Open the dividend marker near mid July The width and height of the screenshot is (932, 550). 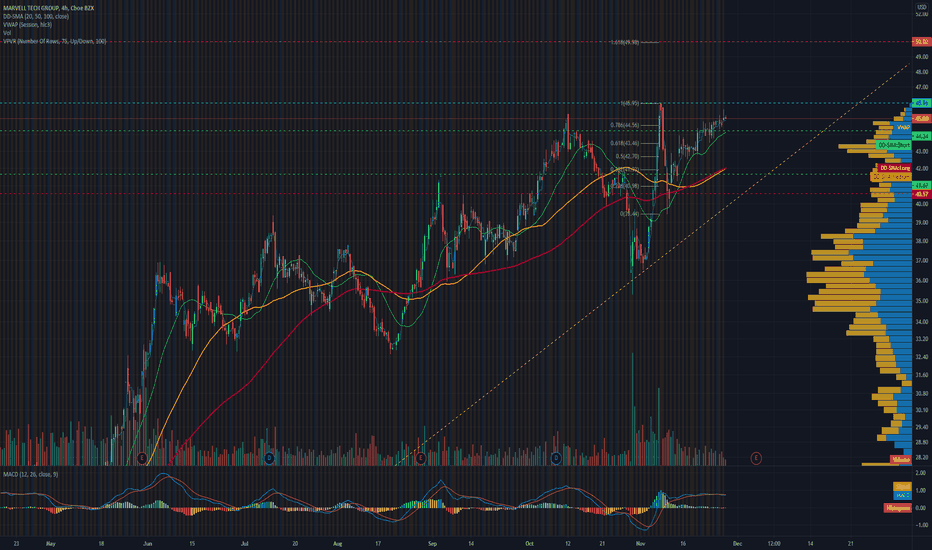pos(269,458)
